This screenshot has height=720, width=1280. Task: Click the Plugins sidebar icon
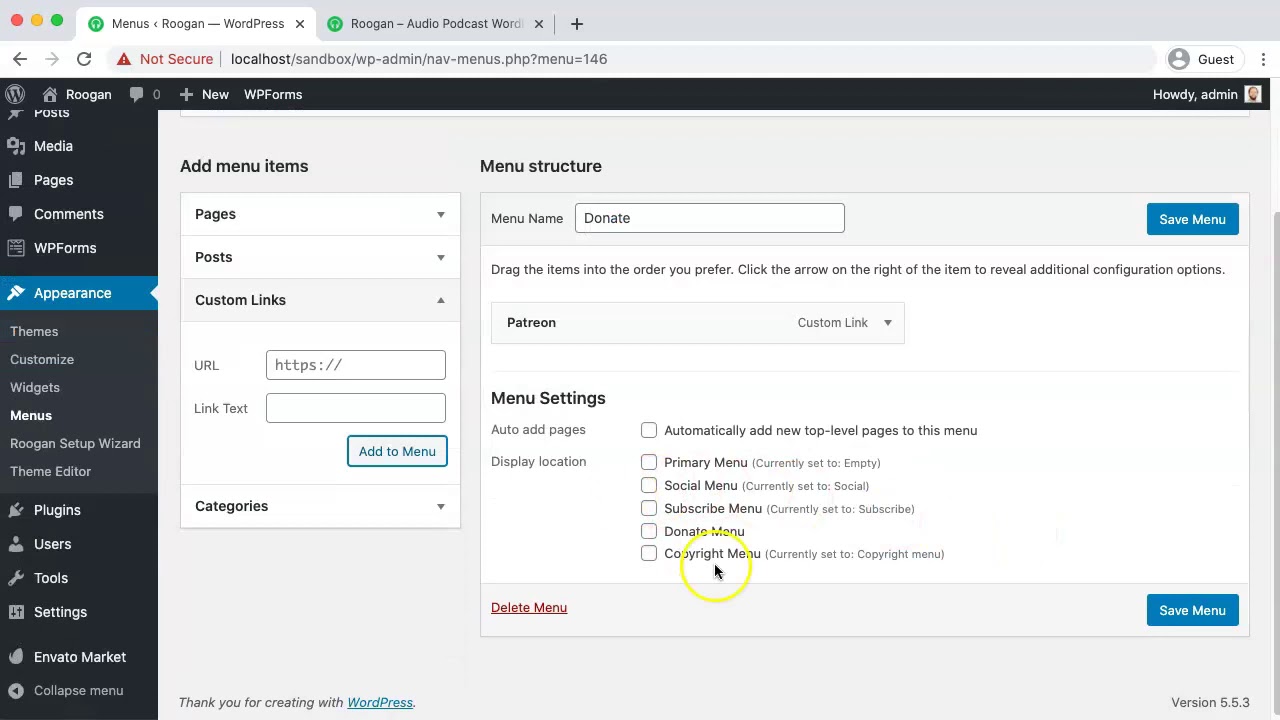pyautogui.click(x=15, y=510)
